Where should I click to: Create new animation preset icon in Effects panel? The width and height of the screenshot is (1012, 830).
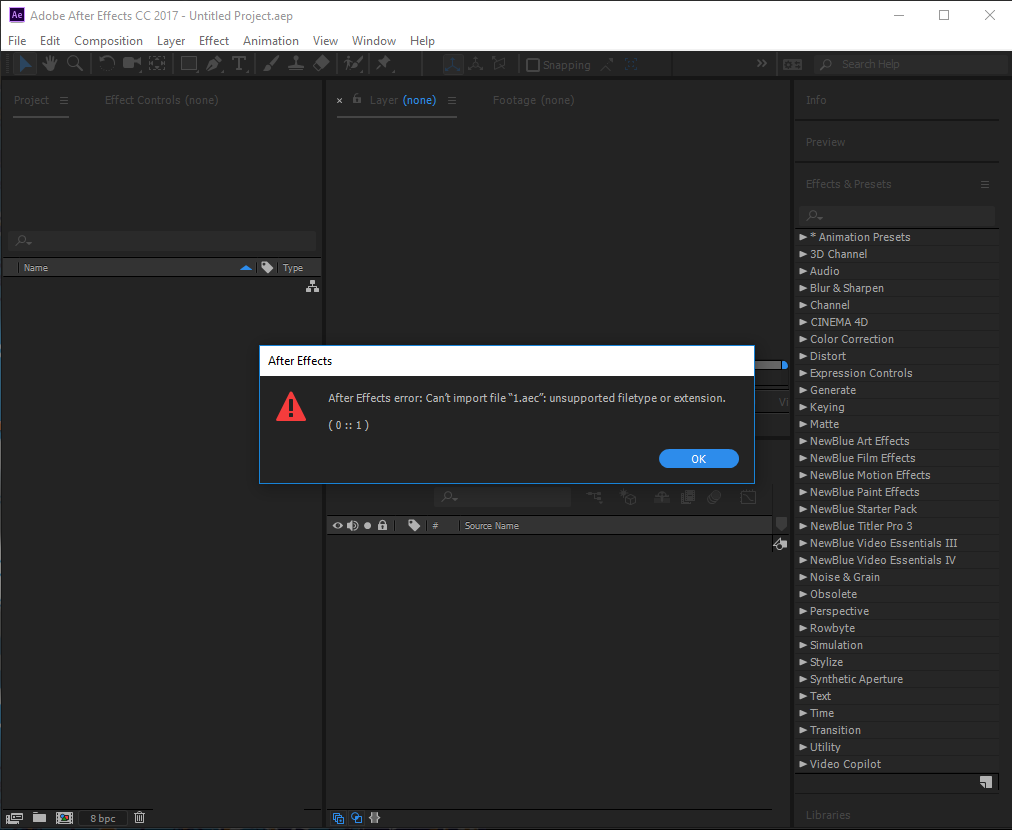click(x=986, y=782)
